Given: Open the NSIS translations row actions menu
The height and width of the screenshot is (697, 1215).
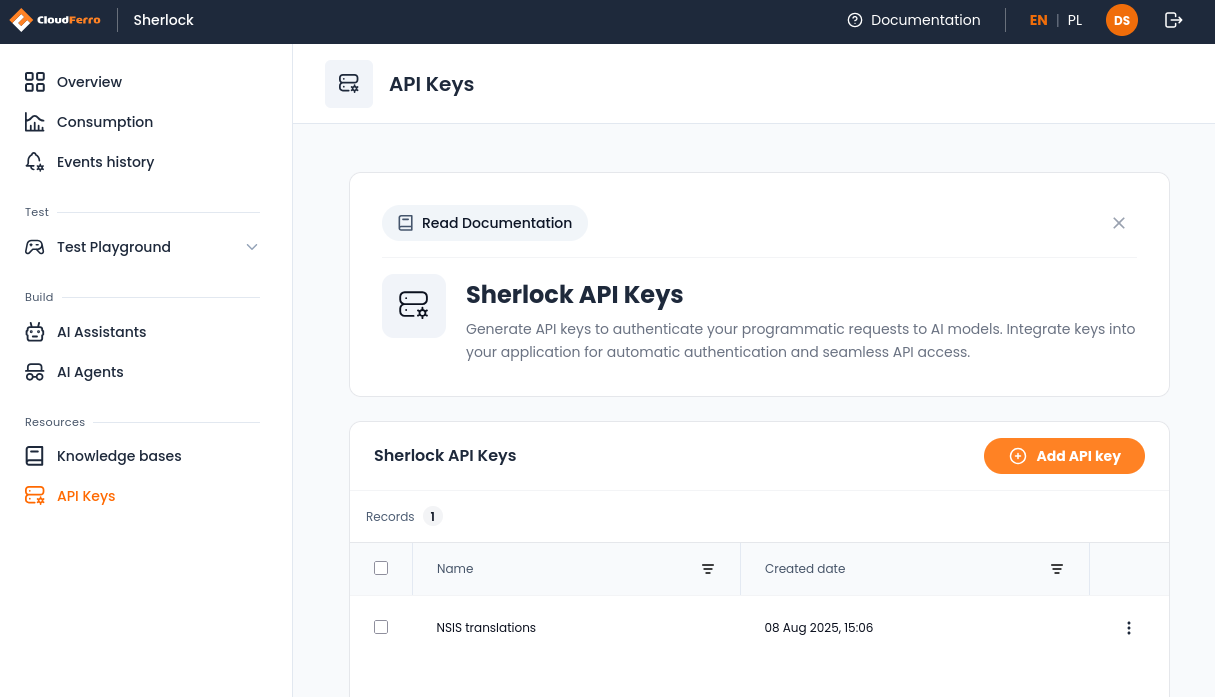Looking at the screenshot, I should [x=1129, y=628].
